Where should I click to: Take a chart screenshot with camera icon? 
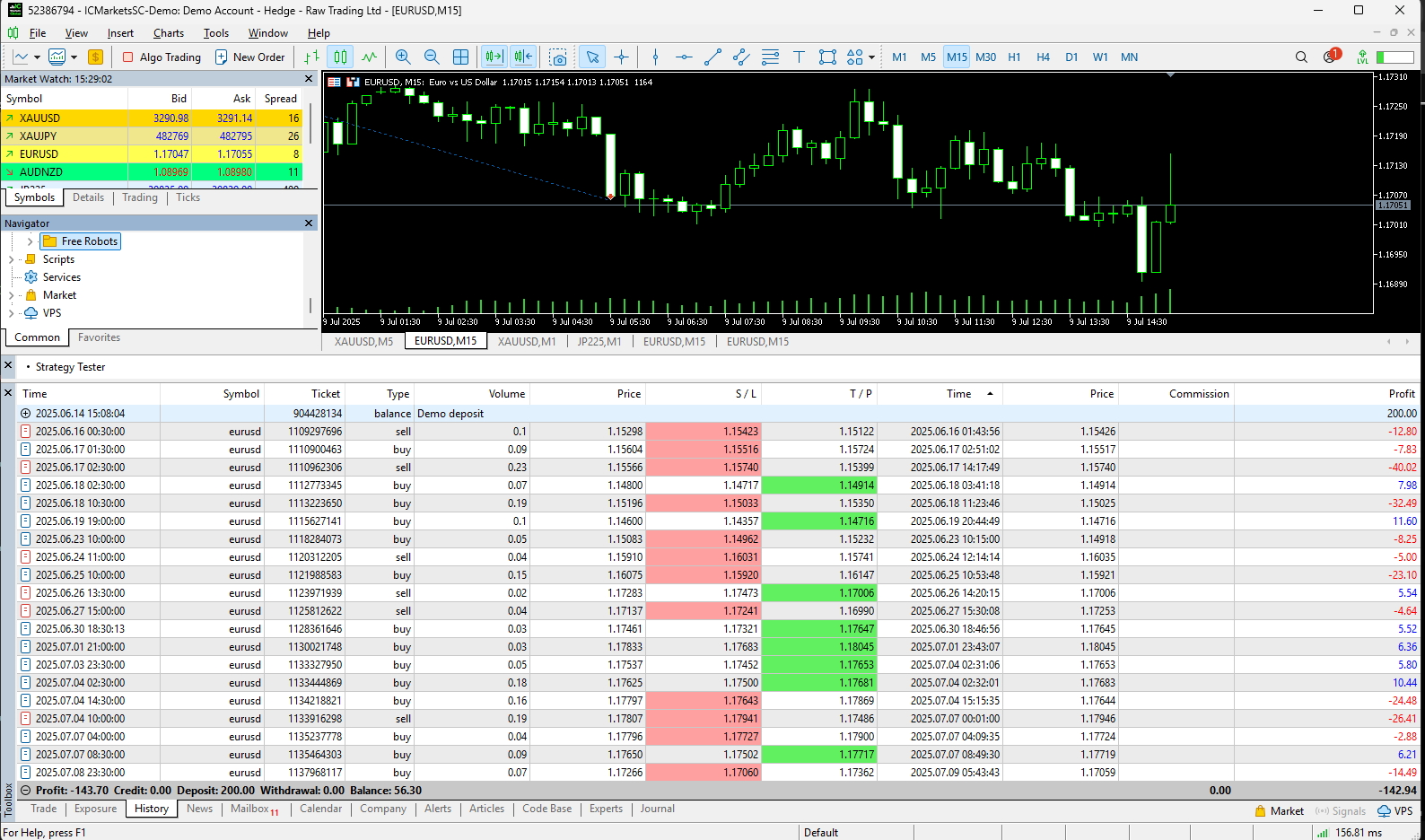click(558, 57)
